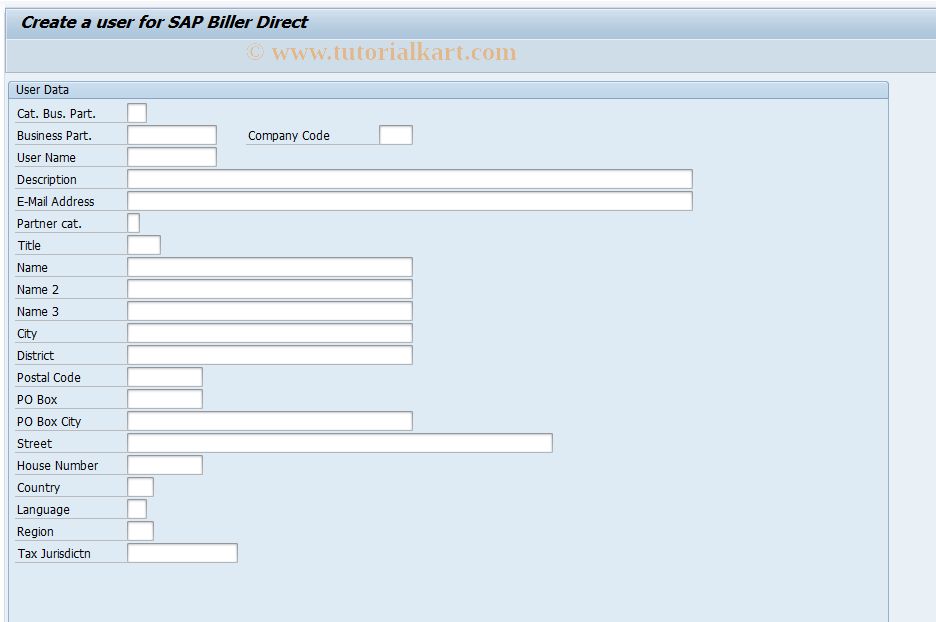The height and width of the screenshot is (622, 936).
Task: Click the PO Box input field
Action: point(165,399)
